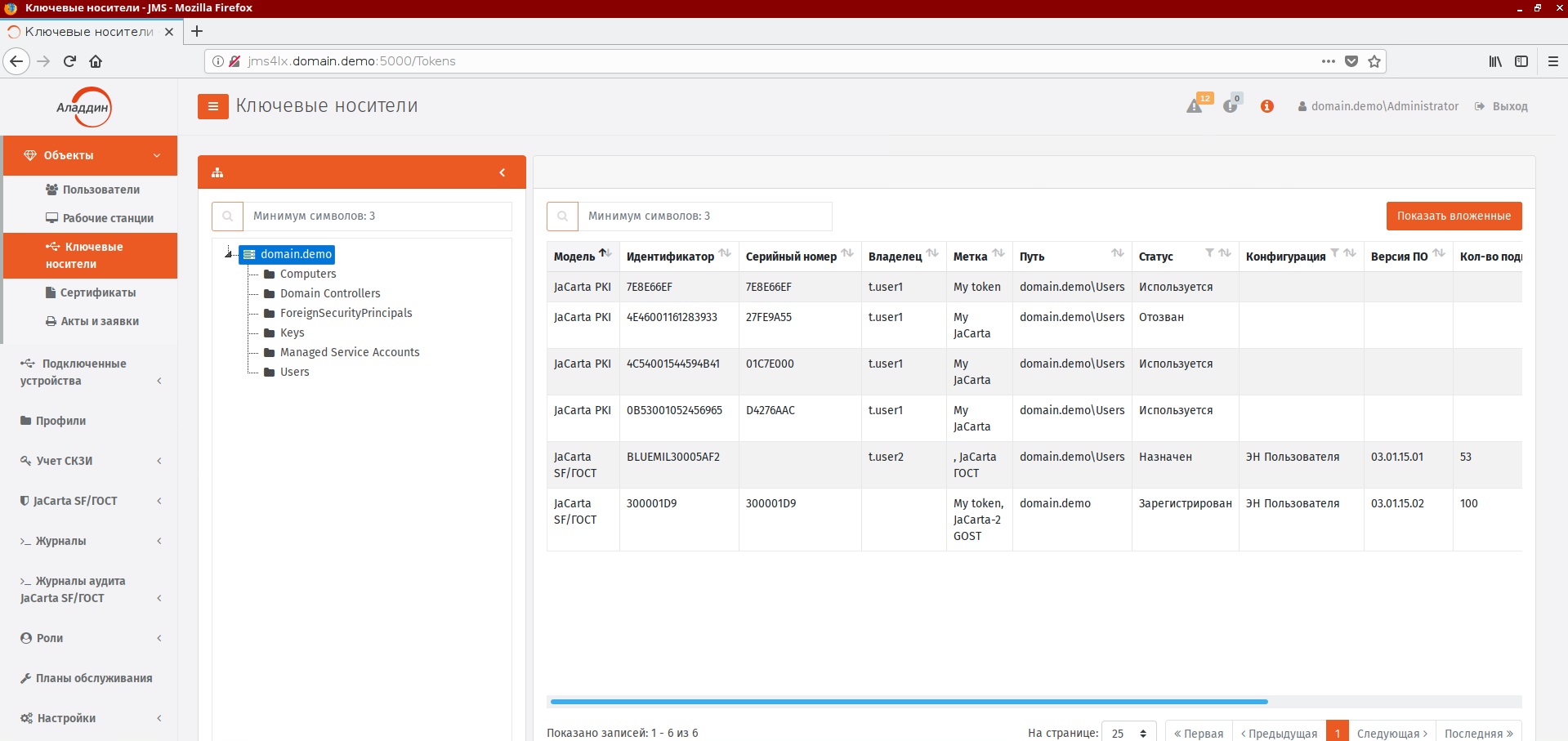Open Certificates in the sidebar menu
Image resolution: width=1568 pixels, height=741 pixels.
pos(97,292)
